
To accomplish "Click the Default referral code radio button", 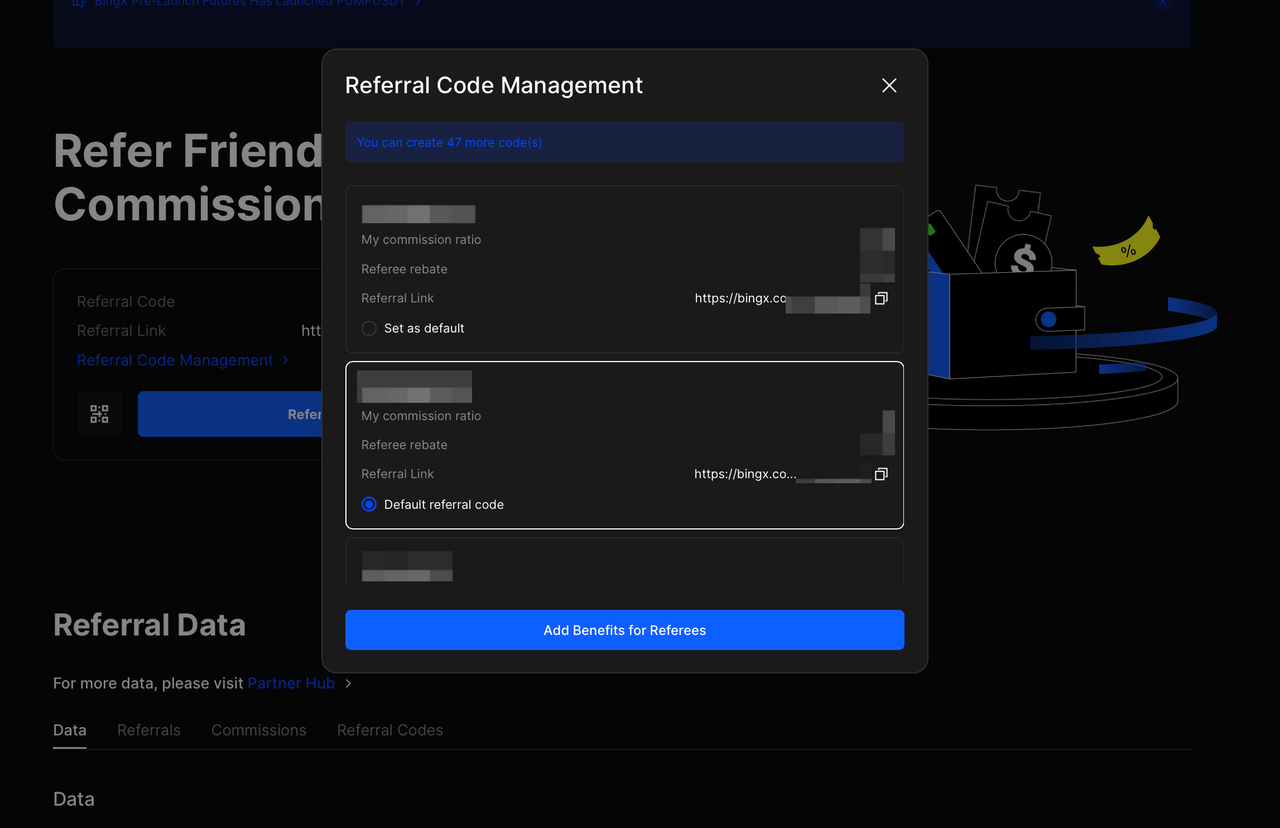I will pyautogui.click(x=369, y=505).
